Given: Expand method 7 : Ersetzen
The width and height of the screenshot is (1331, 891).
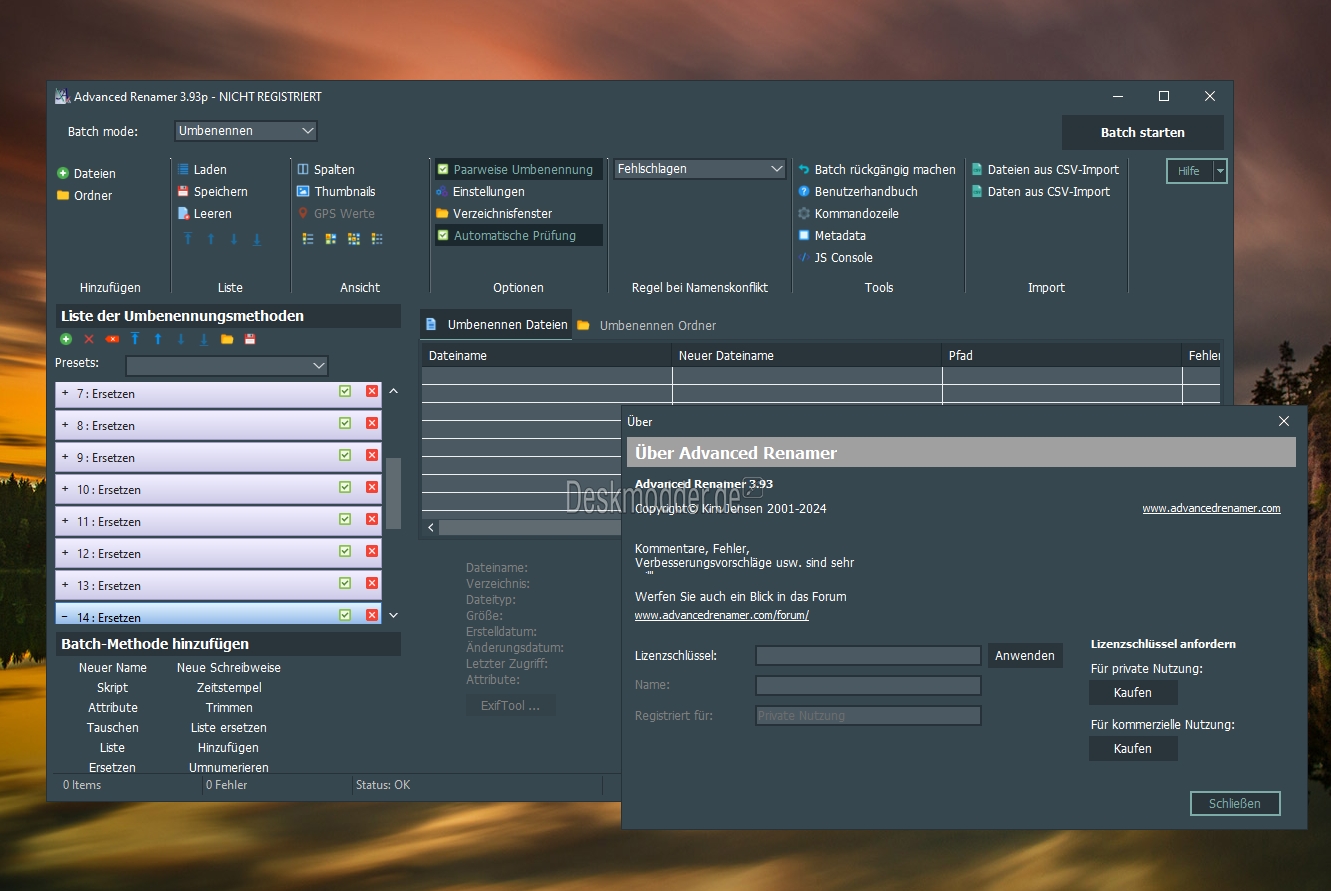Looking at the screenshot, I should pyautogui.click(x=65, y=393).
